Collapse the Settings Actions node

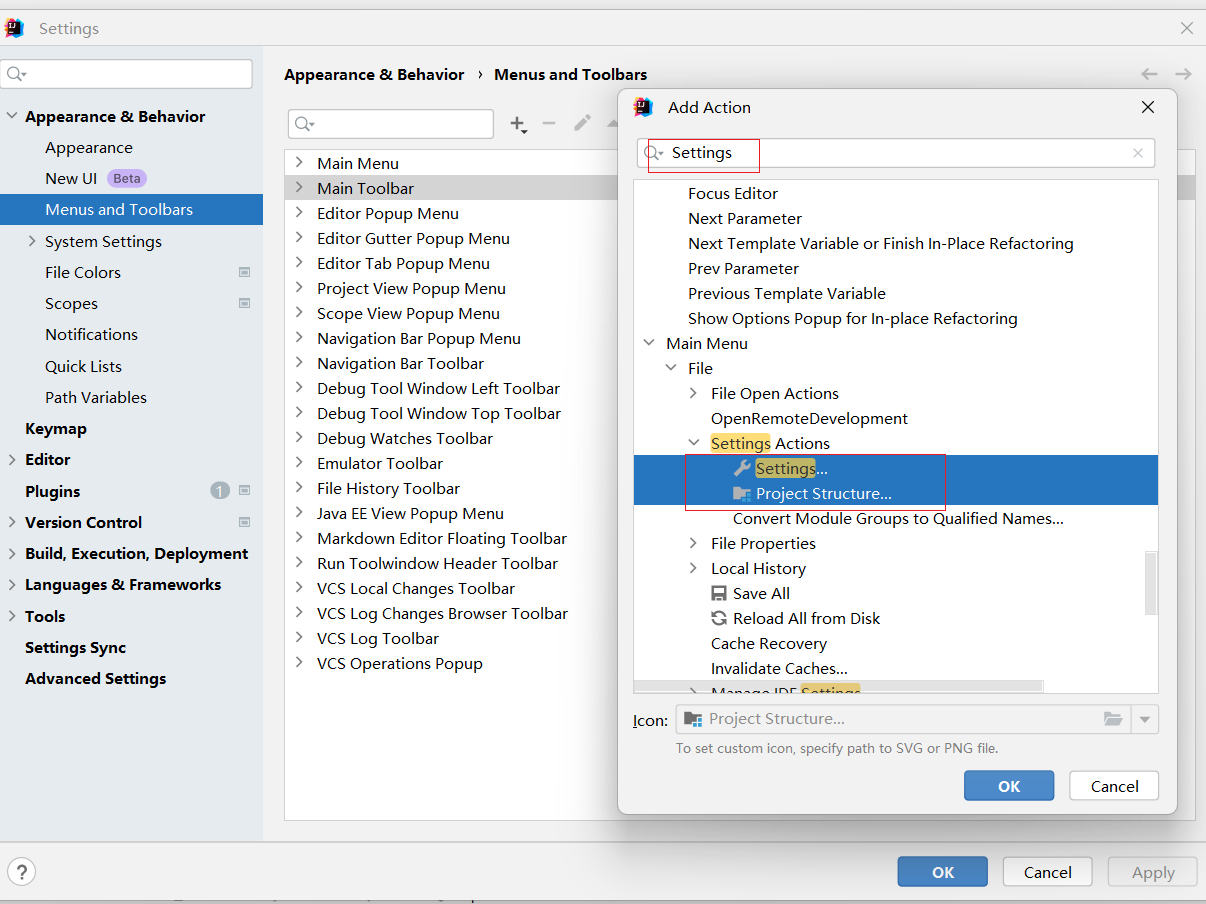pos(692,443)
